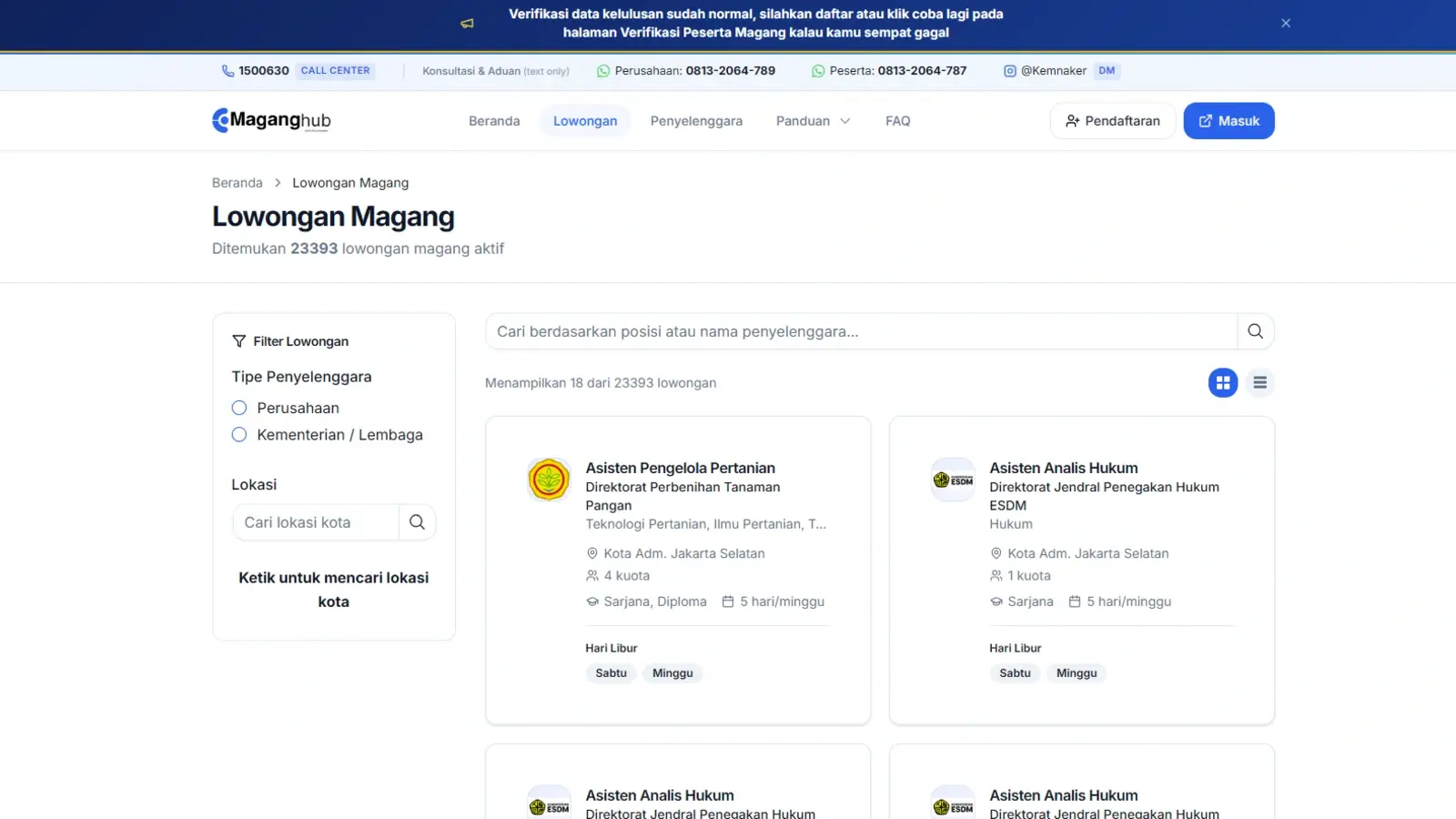Click the location search magnifier icon
Screen dimensions: 1456x819
pos(417,522)
